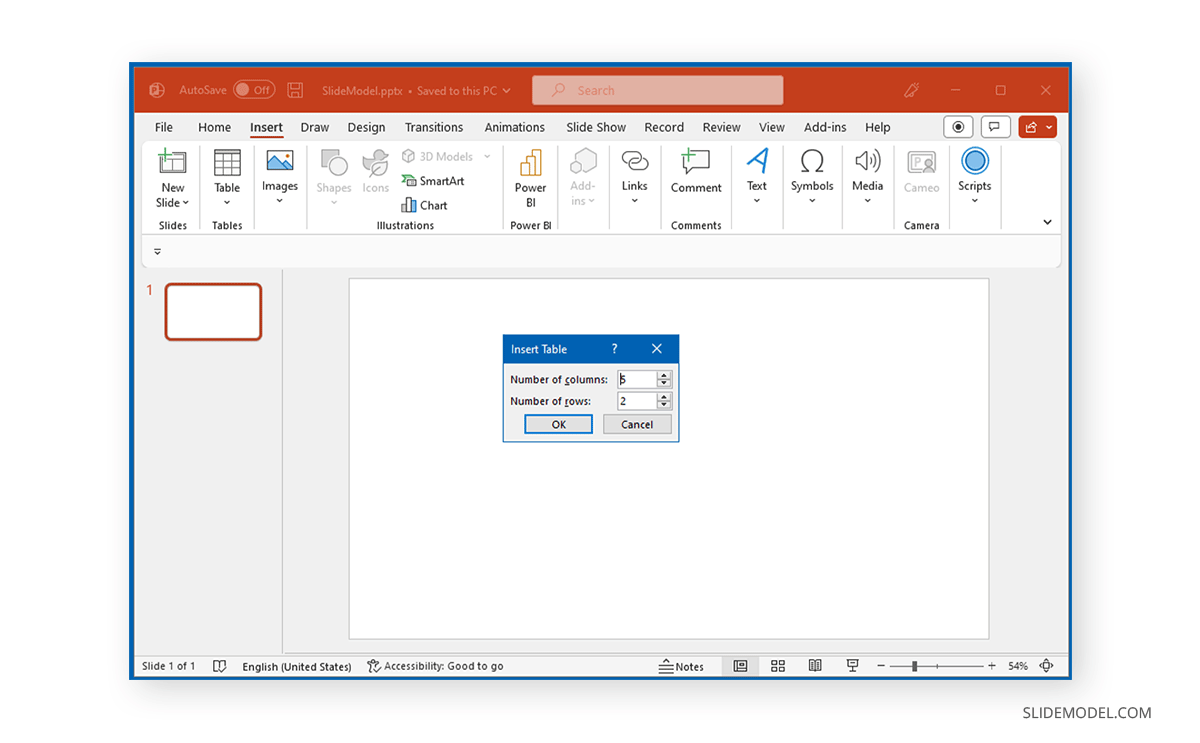Click the spell check book icon
This screenshot has width=1200, height=743.
point(220,666)
